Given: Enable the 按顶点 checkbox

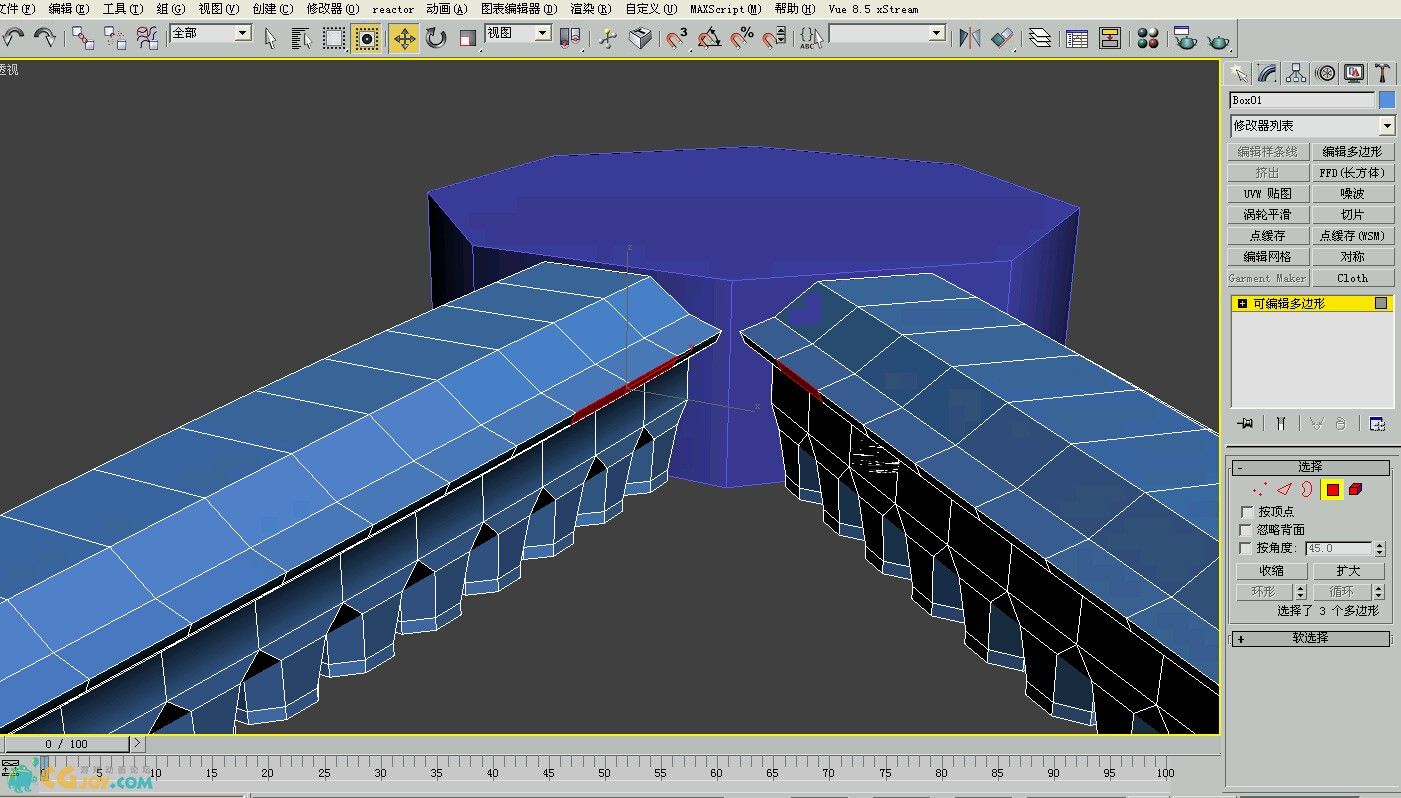Looking at the screenshot, I should pos(1246,511).
